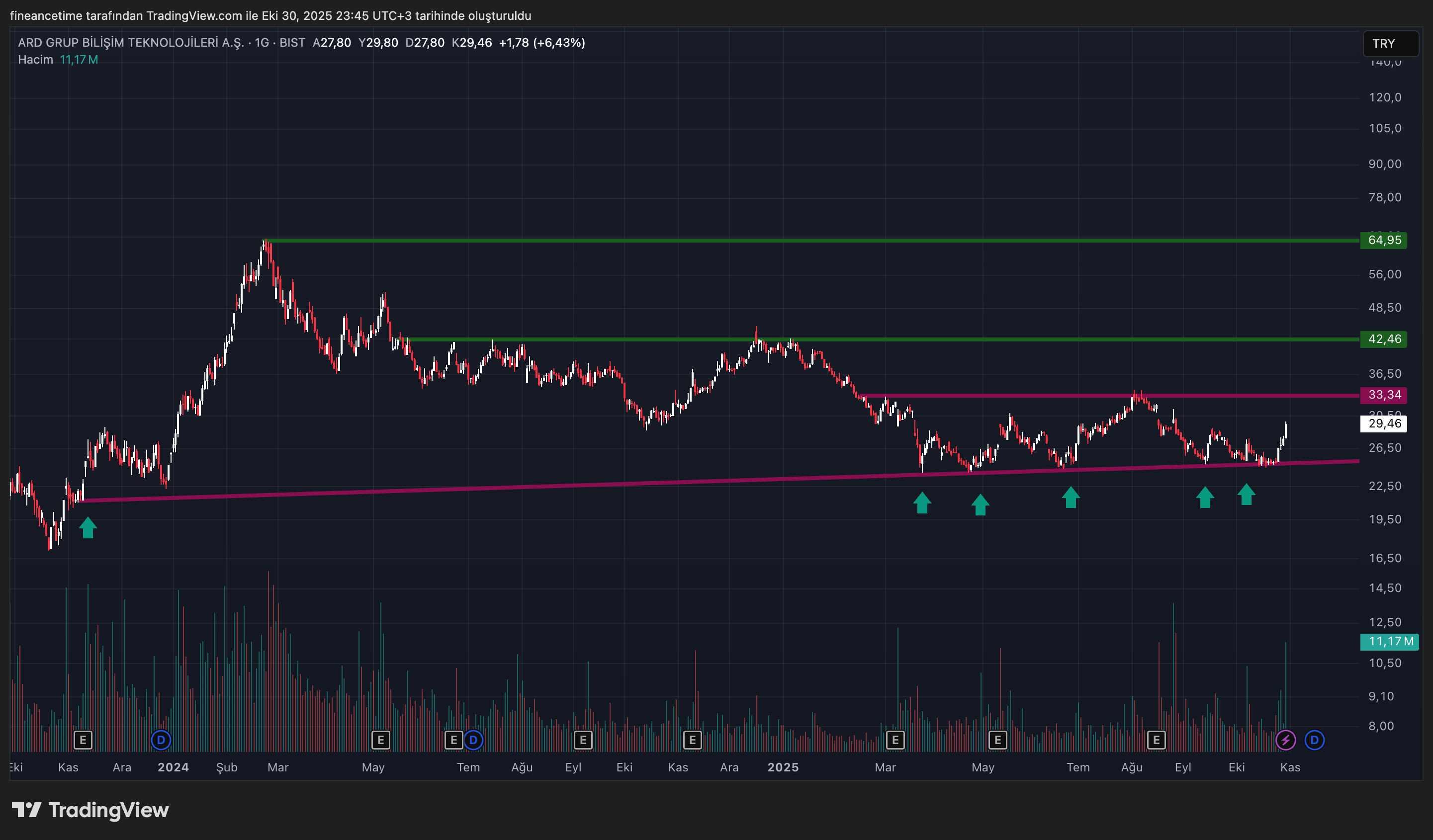This screenshot has width=1433, height=840.
Task: Click the 2025 label on the time axis
Action: click(x=783, y=767)
